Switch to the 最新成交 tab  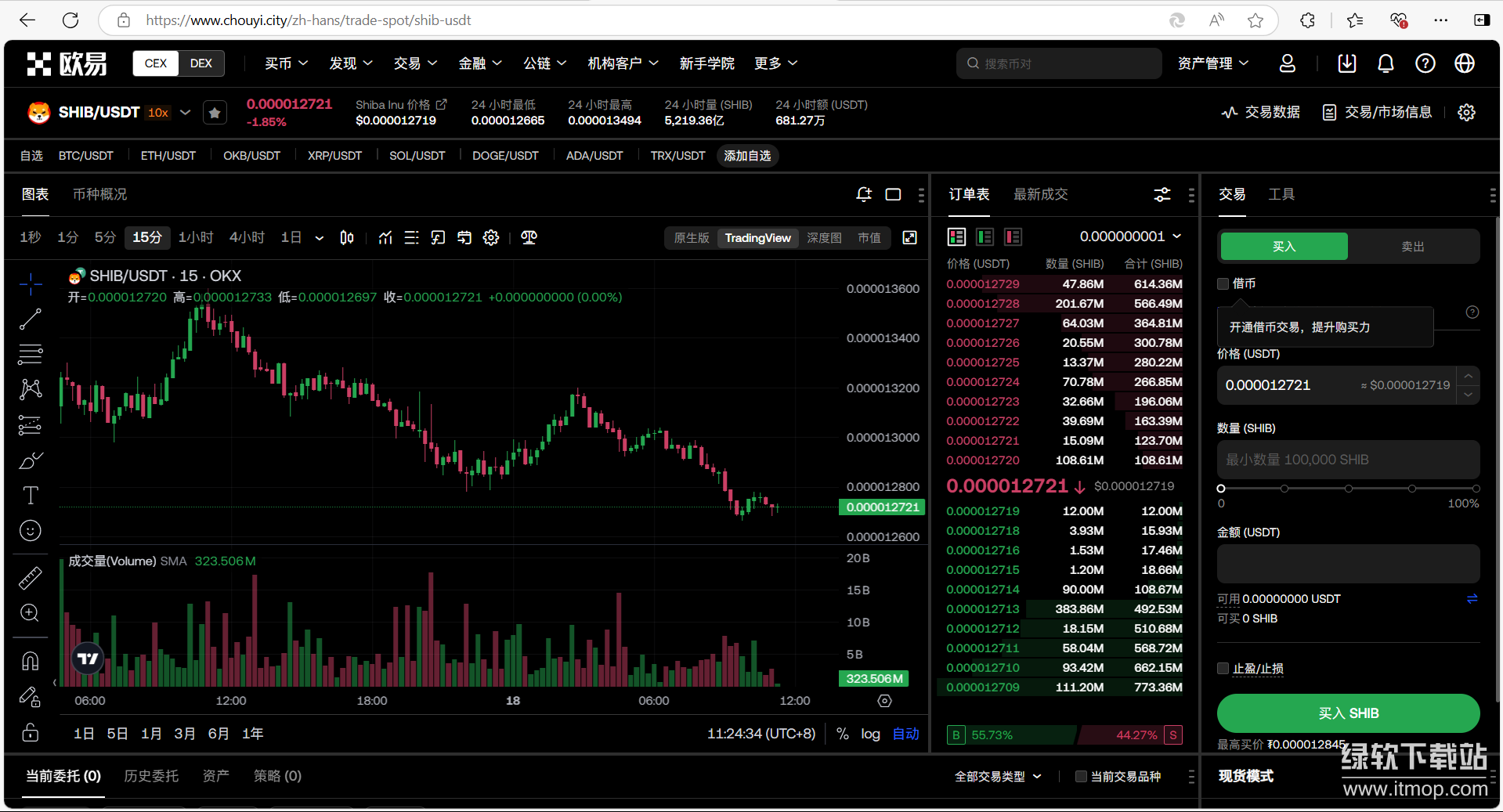1040,194
